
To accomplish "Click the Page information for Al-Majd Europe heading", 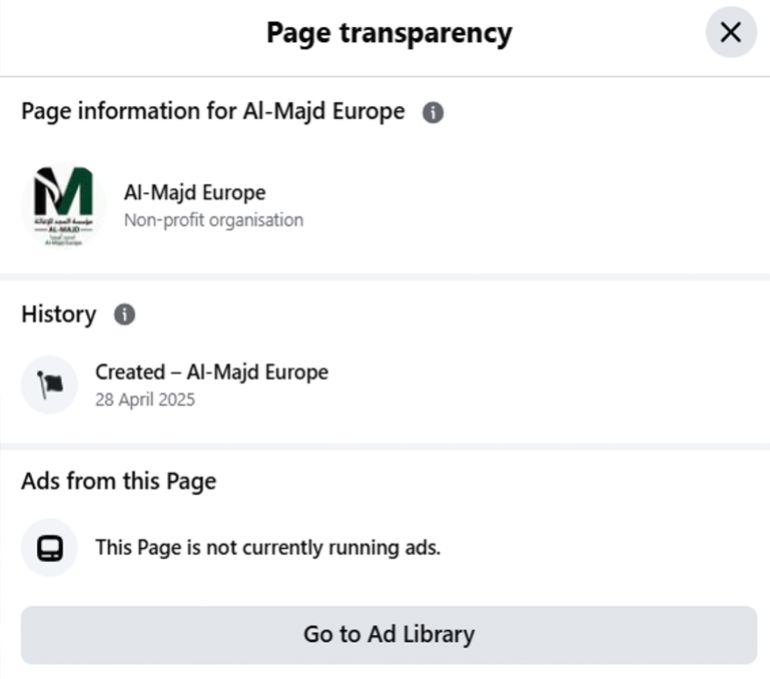I will point(212,112).
